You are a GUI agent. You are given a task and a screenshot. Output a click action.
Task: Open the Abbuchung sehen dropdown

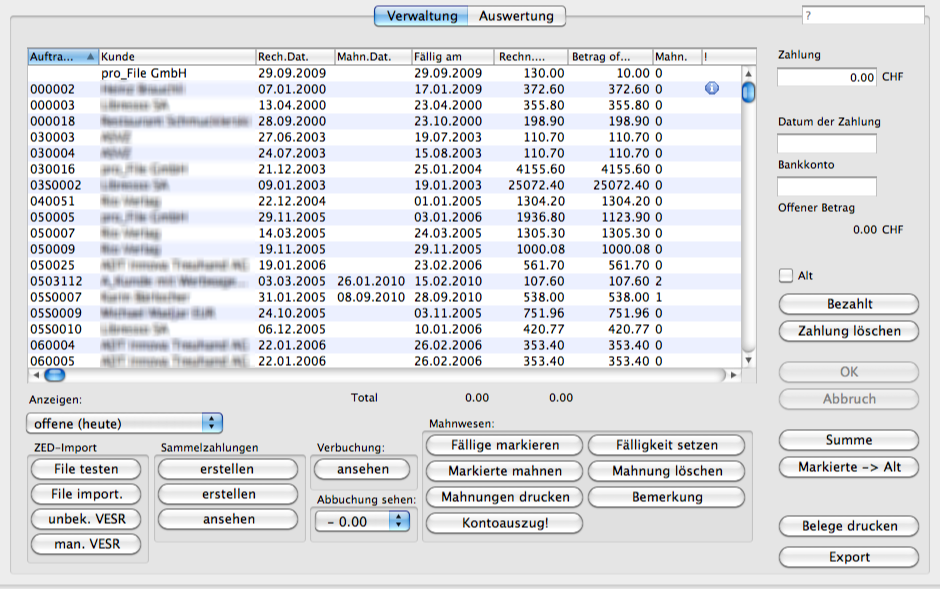click(x=362, y=520)
